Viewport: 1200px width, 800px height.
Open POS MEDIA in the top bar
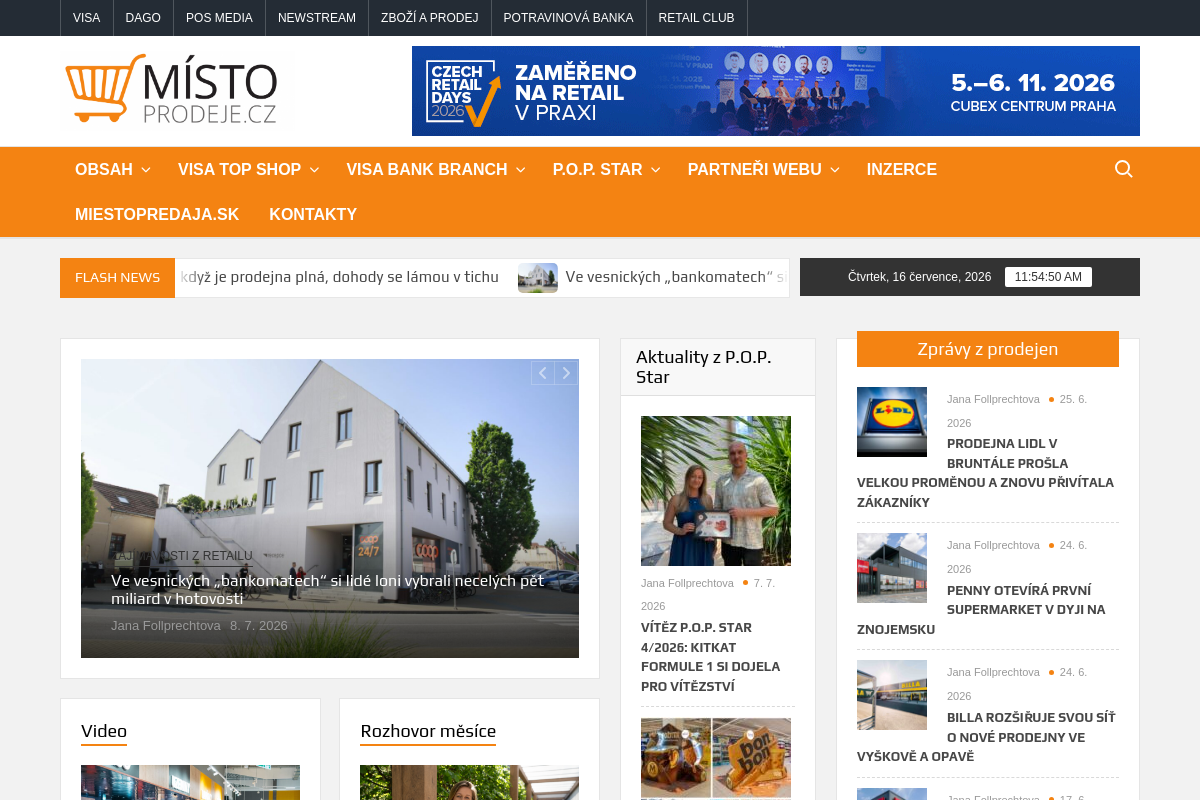tap(219, 18)
